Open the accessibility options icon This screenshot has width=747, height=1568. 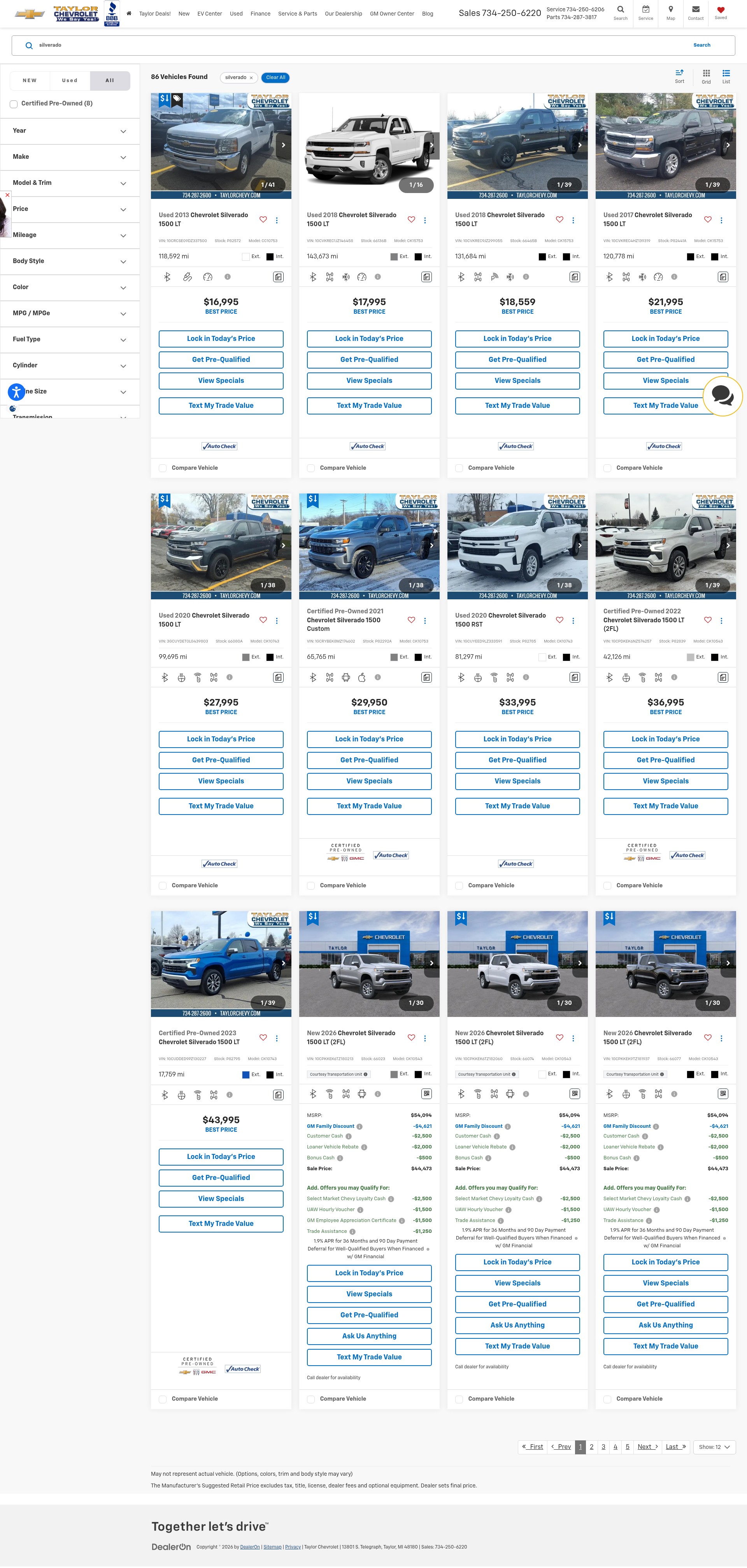pos(16,392)
